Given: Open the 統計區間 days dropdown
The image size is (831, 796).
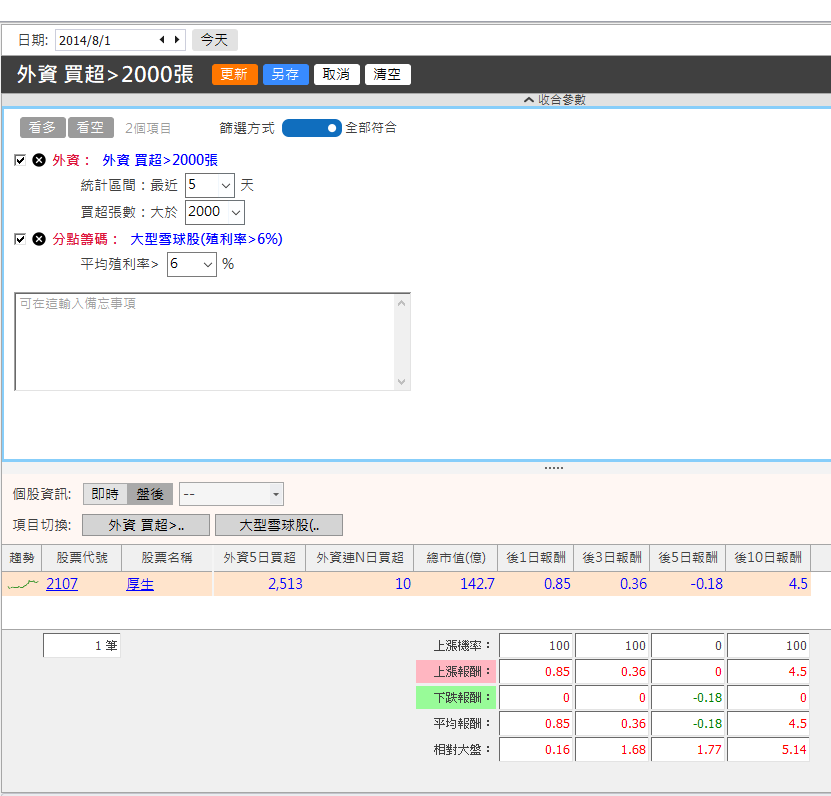Looking at the screenshot, I should pos(210,185).
